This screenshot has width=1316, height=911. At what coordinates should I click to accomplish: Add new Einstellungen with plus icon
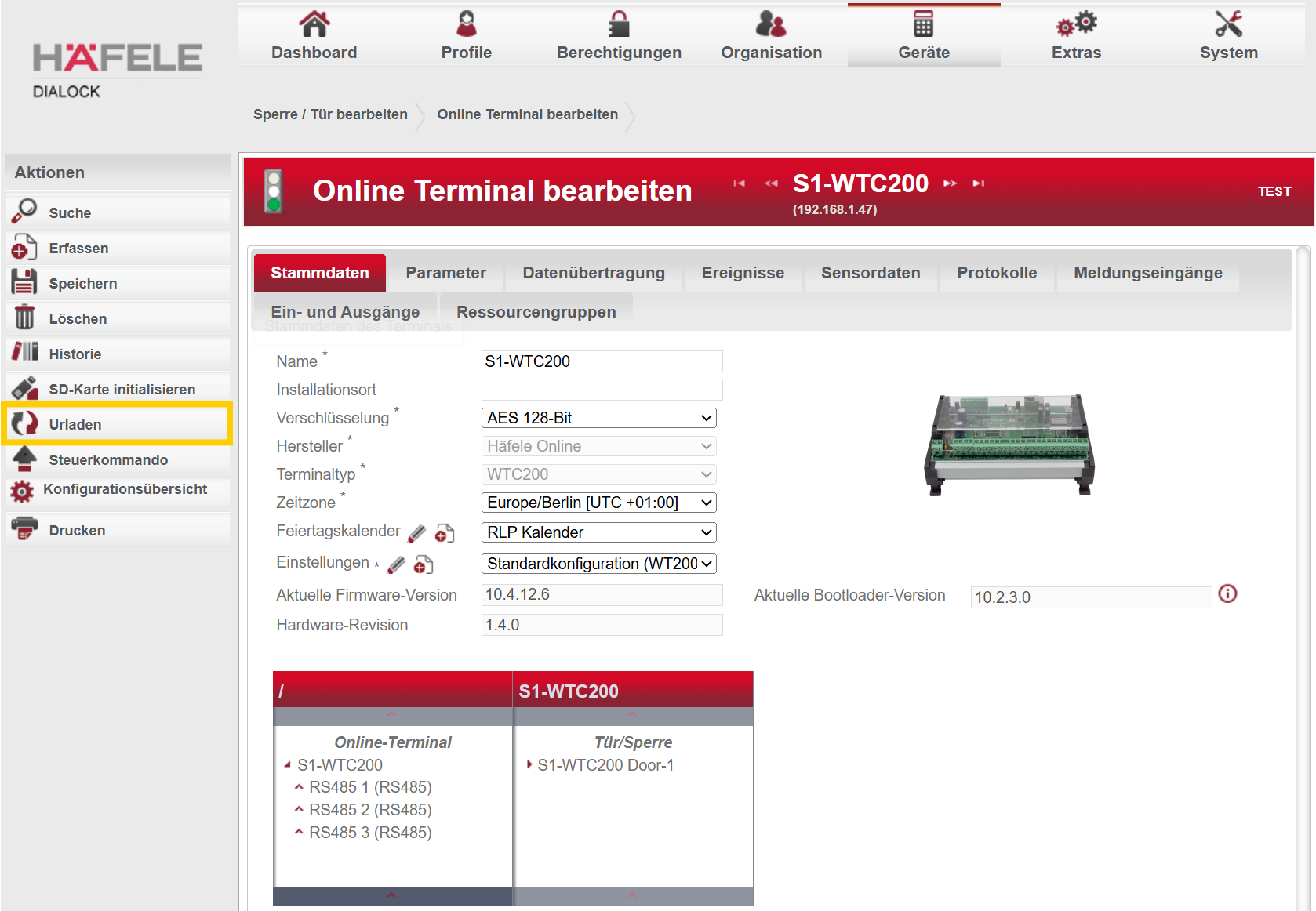pos(424,564)
